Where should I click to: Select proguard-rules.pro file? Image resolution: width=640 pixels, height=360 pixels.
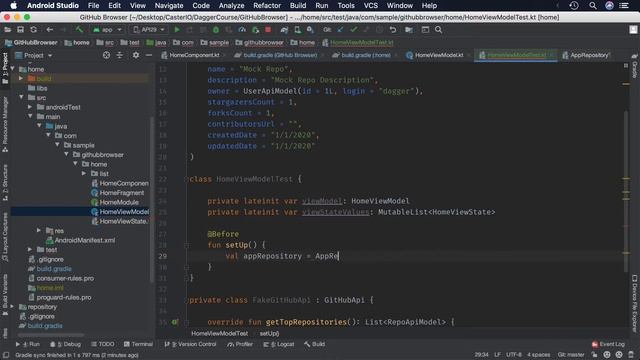point(60,297)
